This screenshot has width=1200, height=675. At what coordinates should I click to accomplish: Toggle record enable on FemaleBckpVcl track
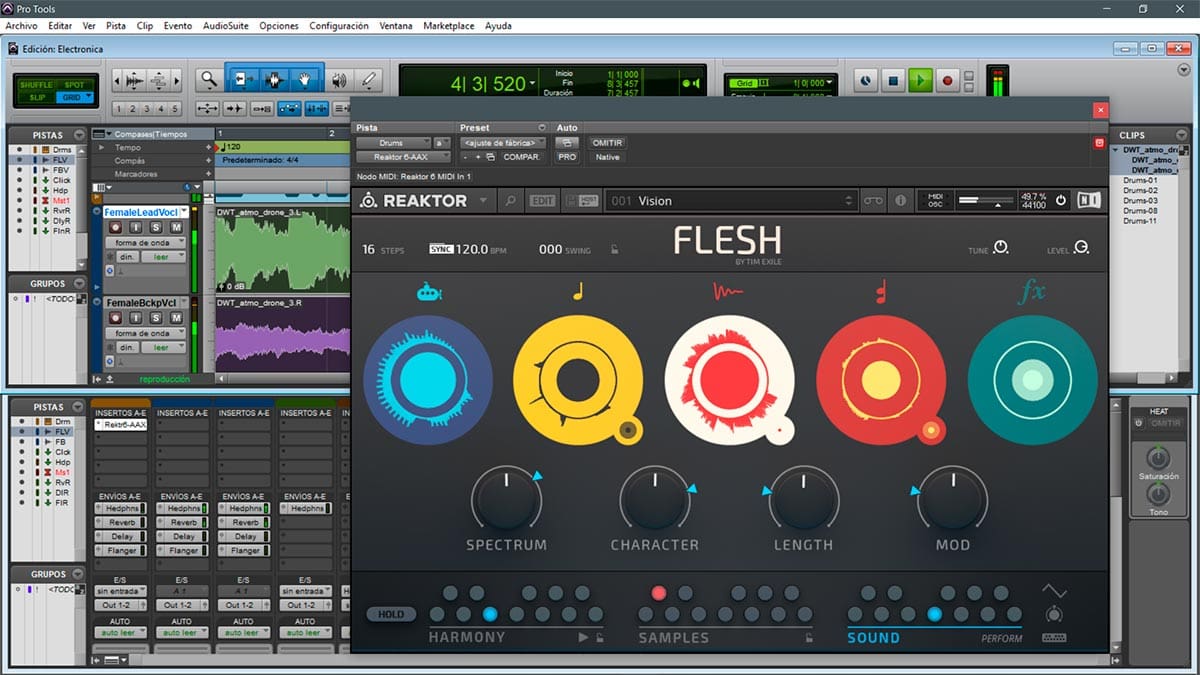116,317
